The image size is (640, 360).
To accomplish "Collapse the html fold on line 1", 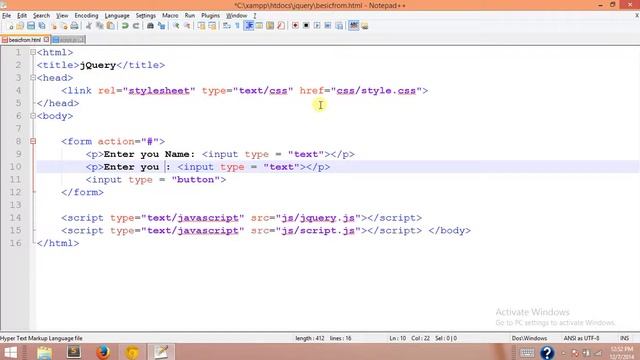I will 33,52.
